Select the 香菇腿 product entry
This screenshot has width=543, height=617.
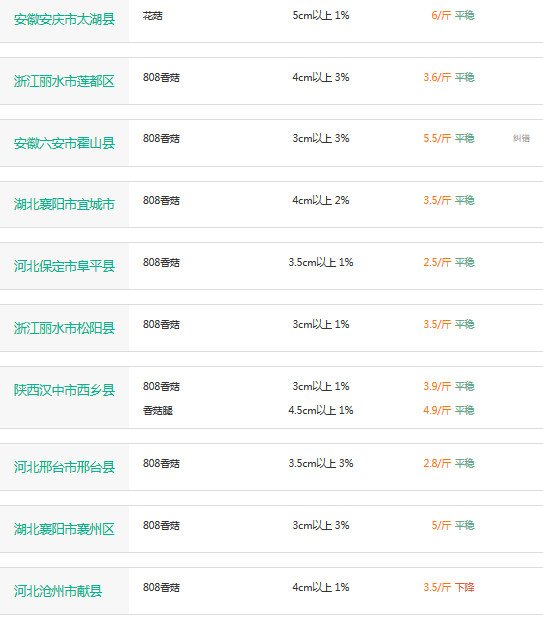(158, 410)
